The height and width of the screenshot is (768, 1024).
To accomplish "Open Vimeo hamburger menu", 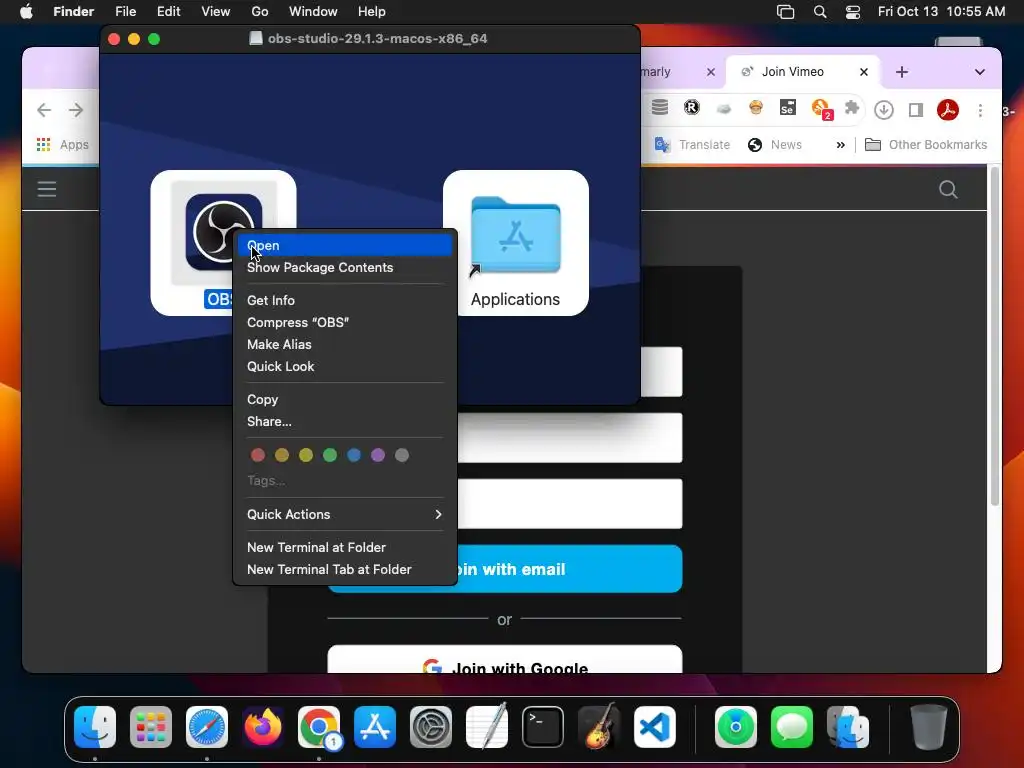I will [46, 189].
